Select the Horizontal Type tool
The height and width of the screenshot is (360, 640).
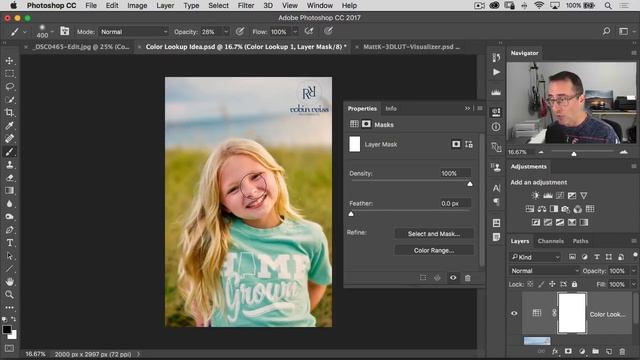click(x=9, y=243)
